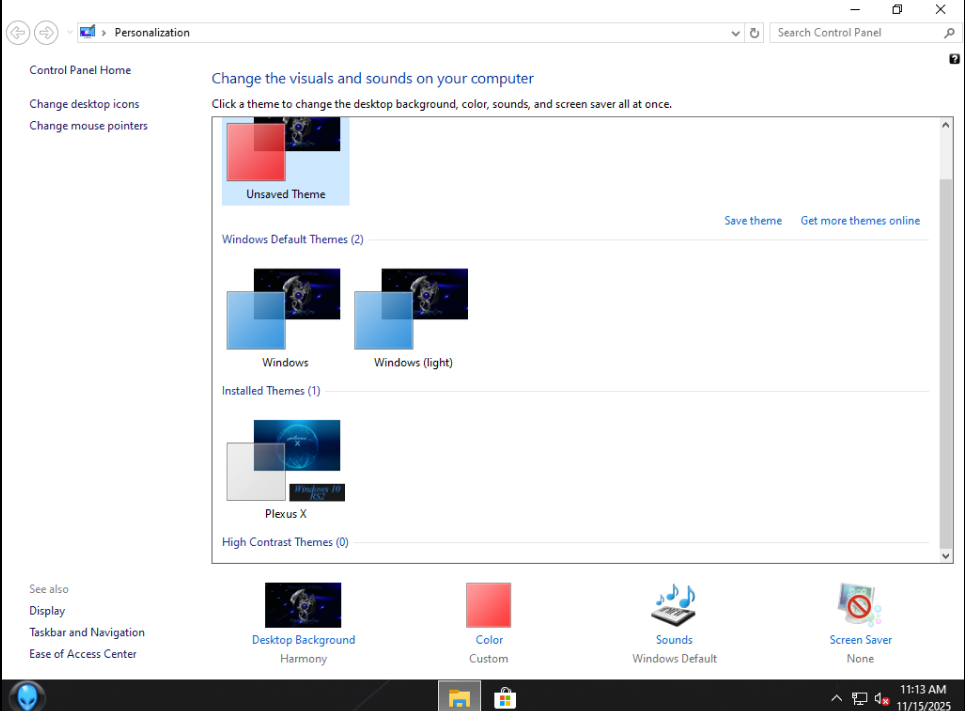The width and height of the screenshot is (965, 711).
Task: Open Sounds musical notes icon
Action: tap(675, 605)
